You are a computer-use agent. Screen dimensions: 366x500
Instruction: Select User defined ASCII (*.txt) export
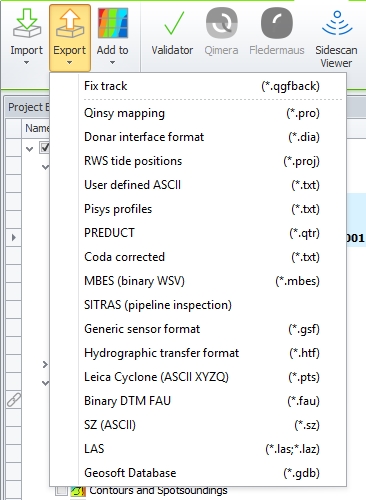(202, 185)
